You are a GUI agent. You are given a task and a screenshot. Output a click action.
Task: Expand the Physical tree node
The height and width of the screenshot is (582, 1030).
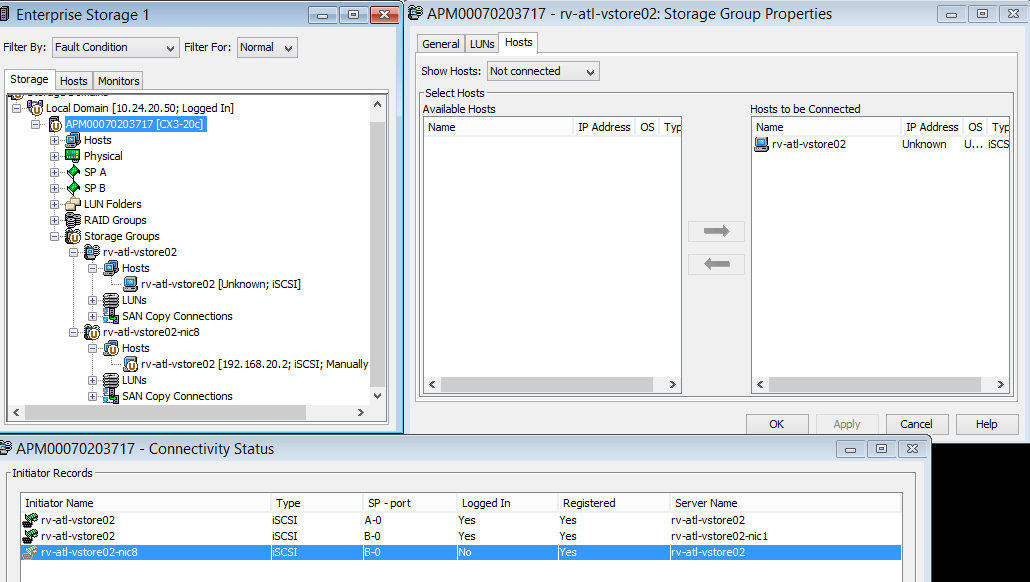(x=55, y=156)
